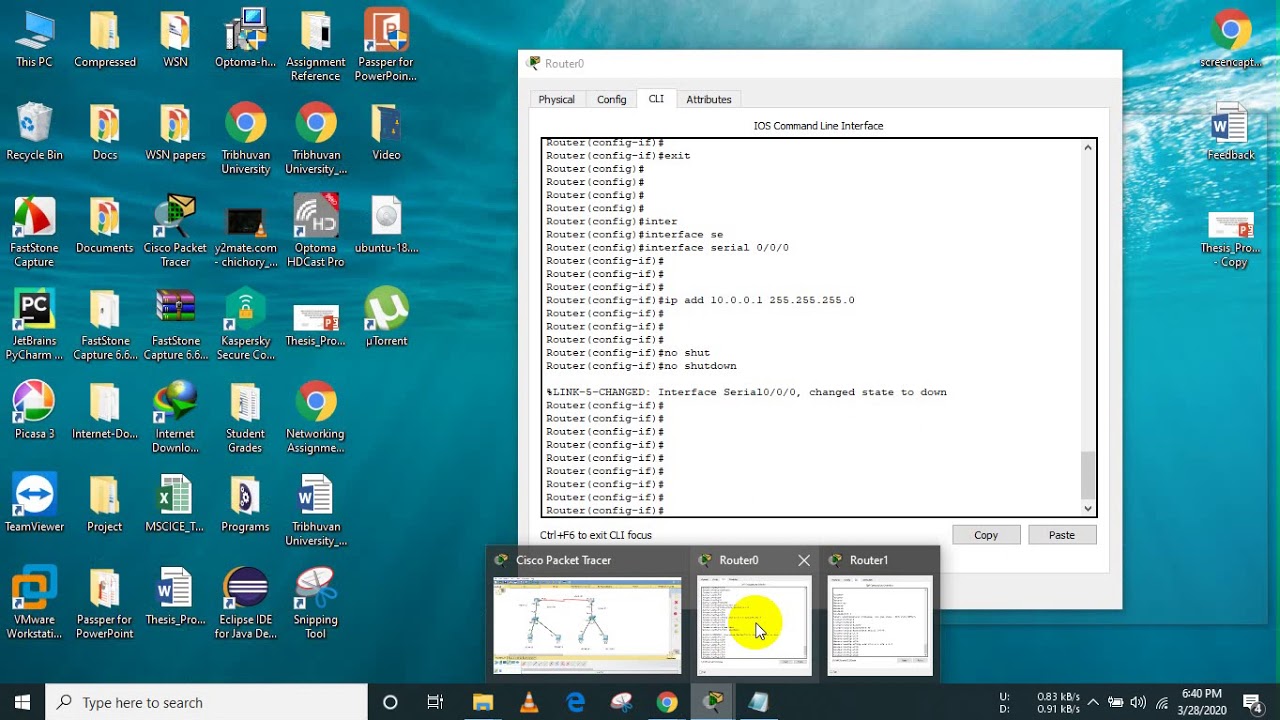The width and height of the screenshot is (1280, 720).
Task: Launch Internet Download Manager shortcut
Action: point(175,418)
